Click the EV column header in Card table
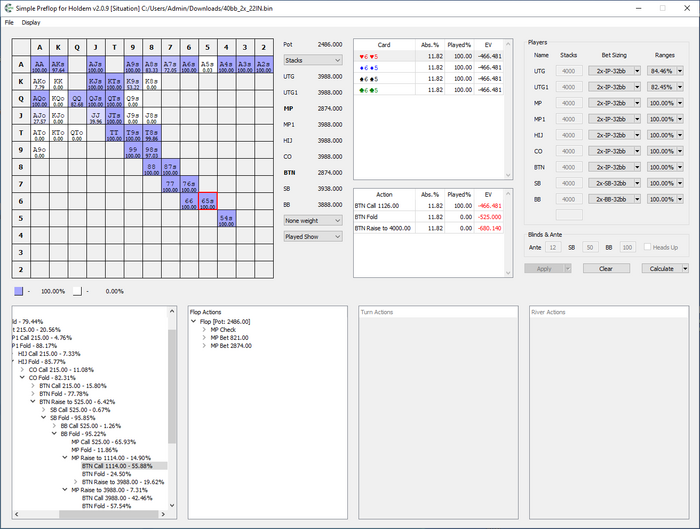Image resolution: width=700 pixels, height=529 pixels. (488, 45)
